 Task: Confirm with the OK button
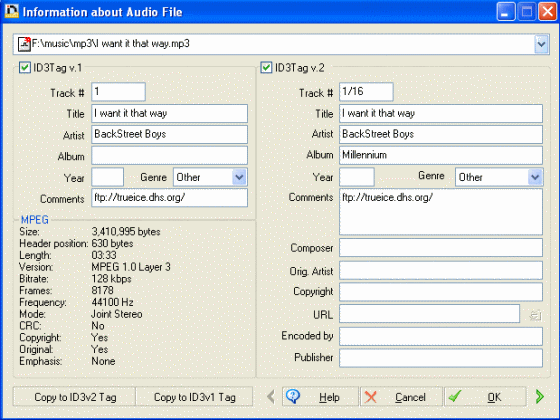coord(485,397)
